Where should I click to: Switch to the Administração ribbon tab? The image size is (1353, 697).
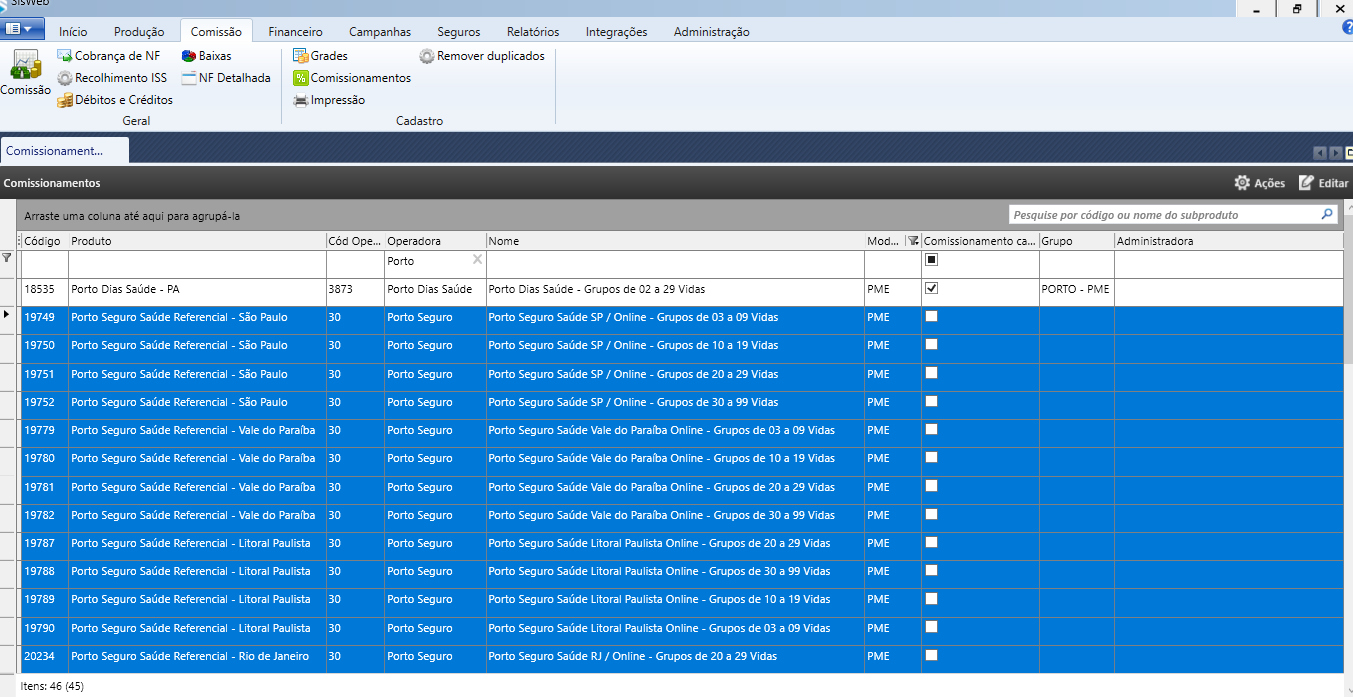(x=712, y=32)
